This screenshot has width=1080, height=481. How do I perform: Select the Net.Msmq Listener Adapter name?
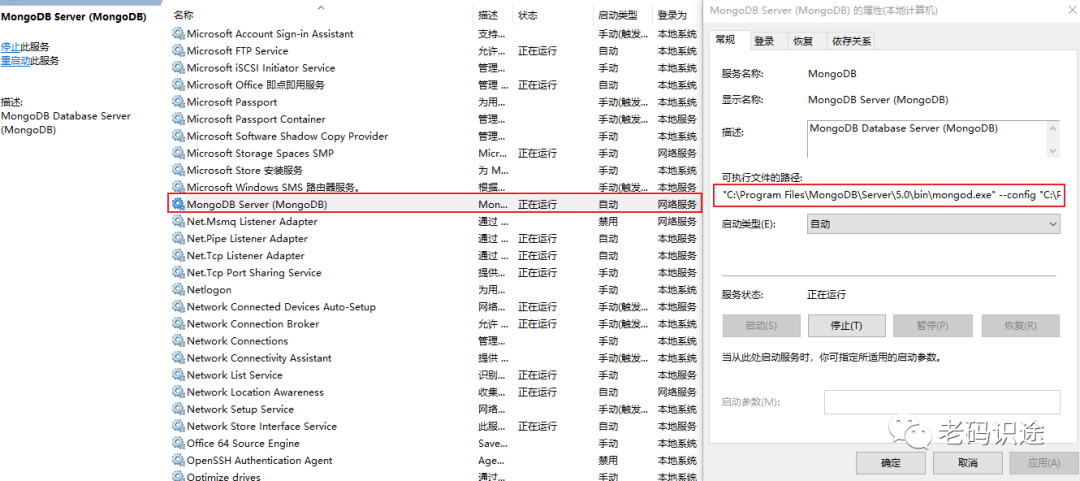pos(252,222)
